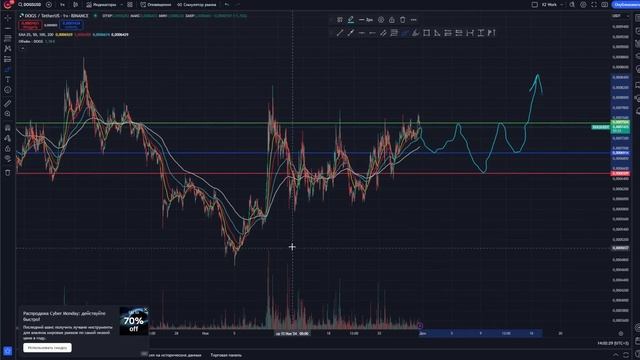Viewport: 640px width, 360px height.
Task: Click the redo arrow in top toolbar
Action: (238, 4)
